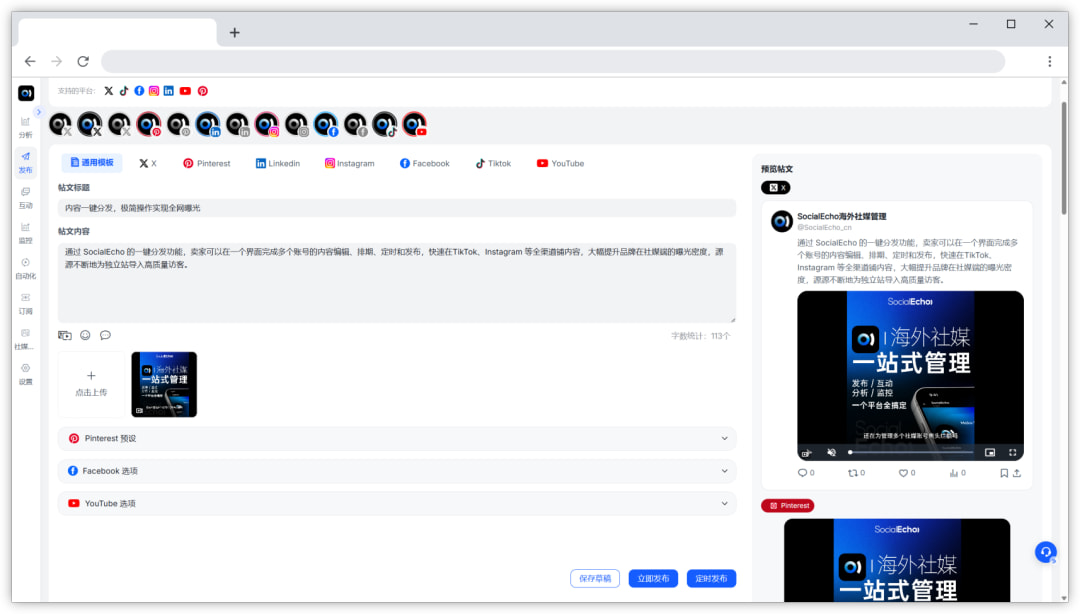Toggle the highlighted Facebook account avatar
Image resolution: width=1080 pixels, height=614 pixels.
pos(326,125)
